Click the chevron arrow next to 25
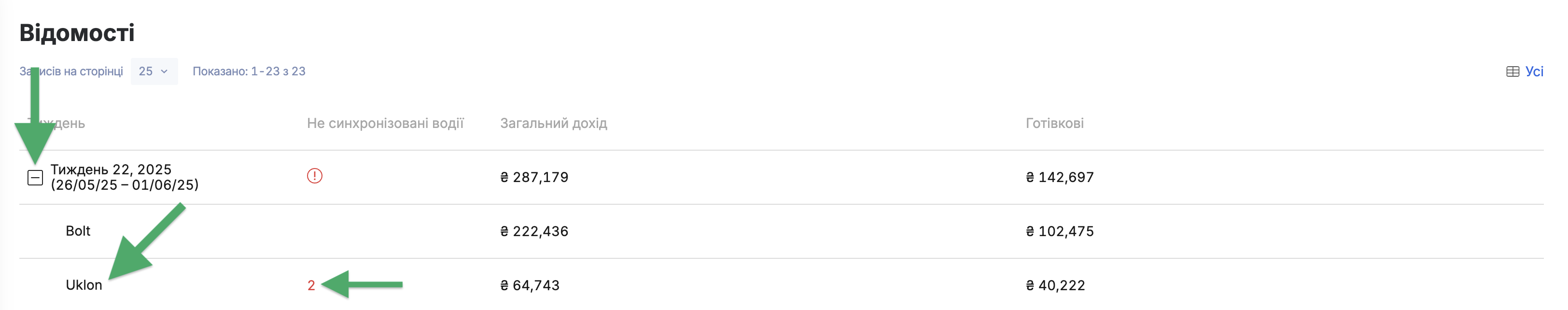1568x310 pixels. pos(164,72)
